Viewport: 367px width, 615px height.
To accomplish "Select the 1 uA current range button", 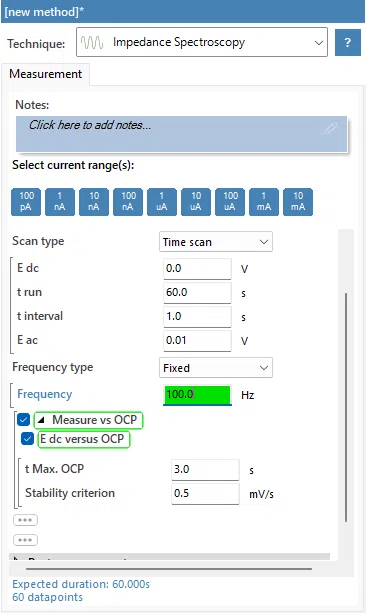I will coord(162,202).
